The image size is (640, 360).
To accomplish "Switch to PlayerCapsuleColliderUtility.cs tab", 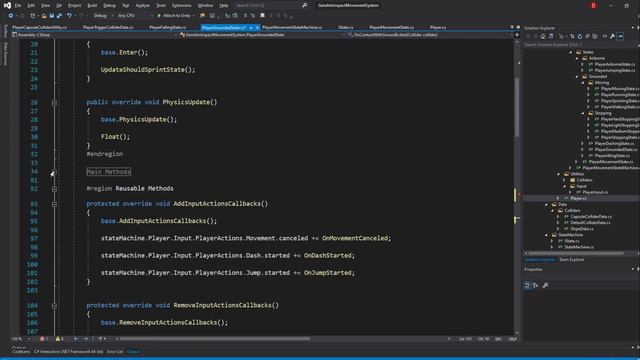I will tap(40, 27).
